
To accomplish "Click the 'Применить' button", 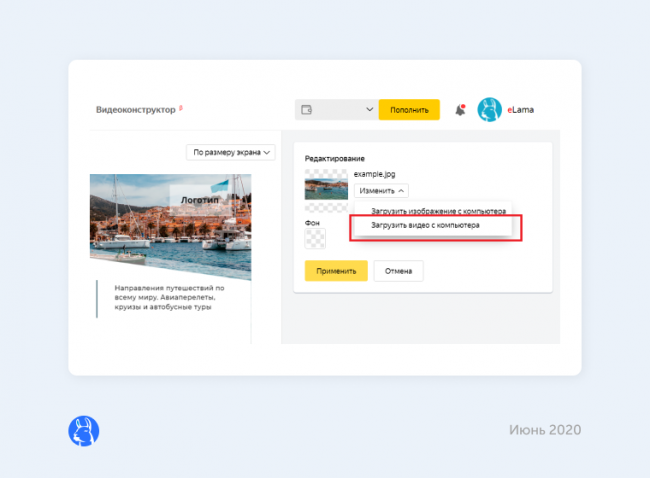I will click(x=329, y=271).
